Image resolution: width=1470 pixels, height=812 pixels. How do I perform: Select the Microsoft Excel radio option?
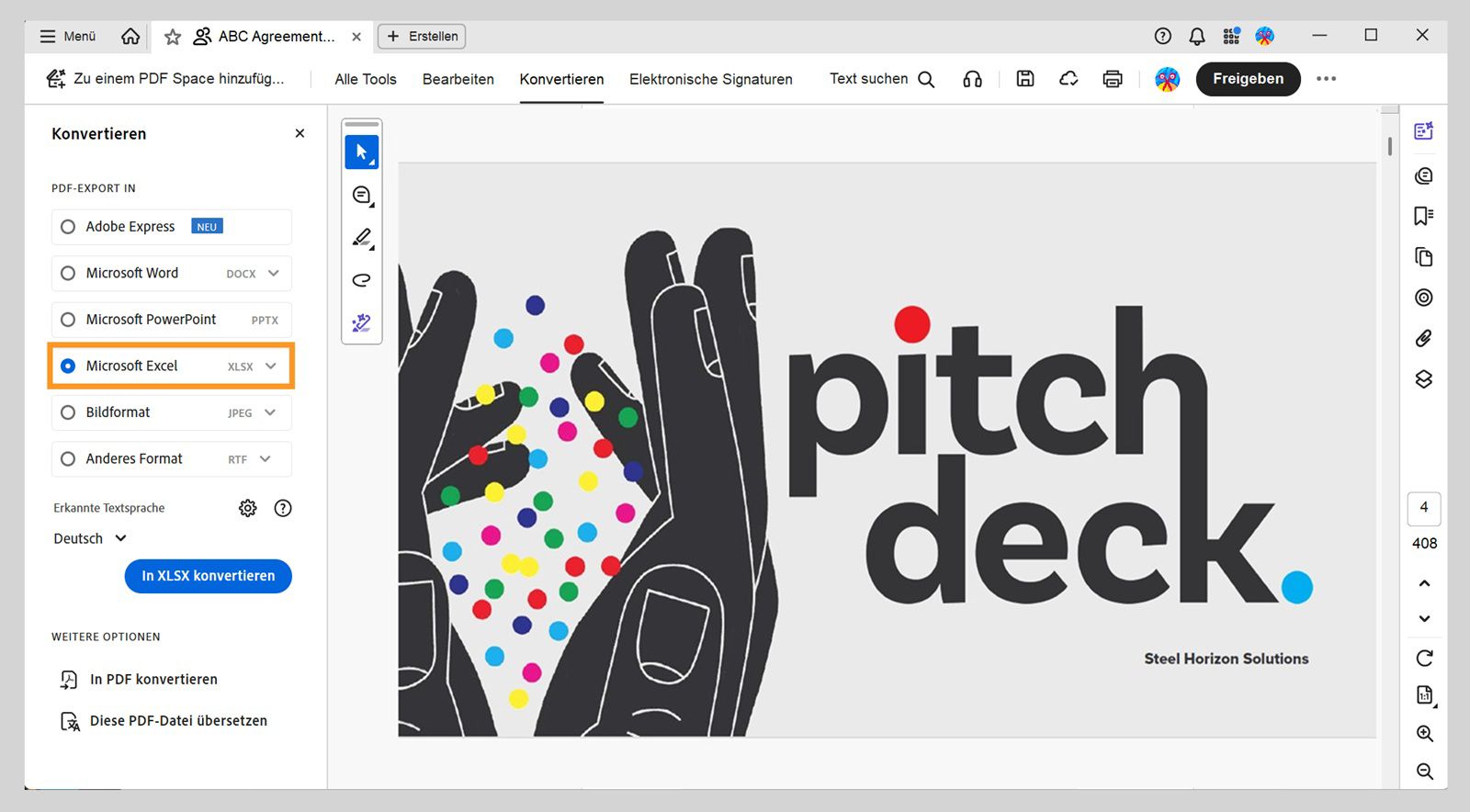68,366
